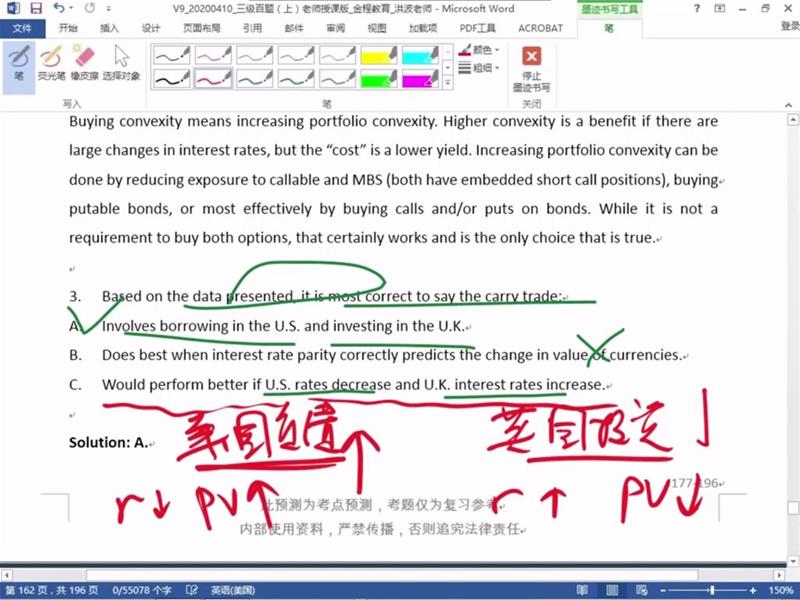Click the zoom slider handle
Screen dimensions: 800x600
coord(712,591)
